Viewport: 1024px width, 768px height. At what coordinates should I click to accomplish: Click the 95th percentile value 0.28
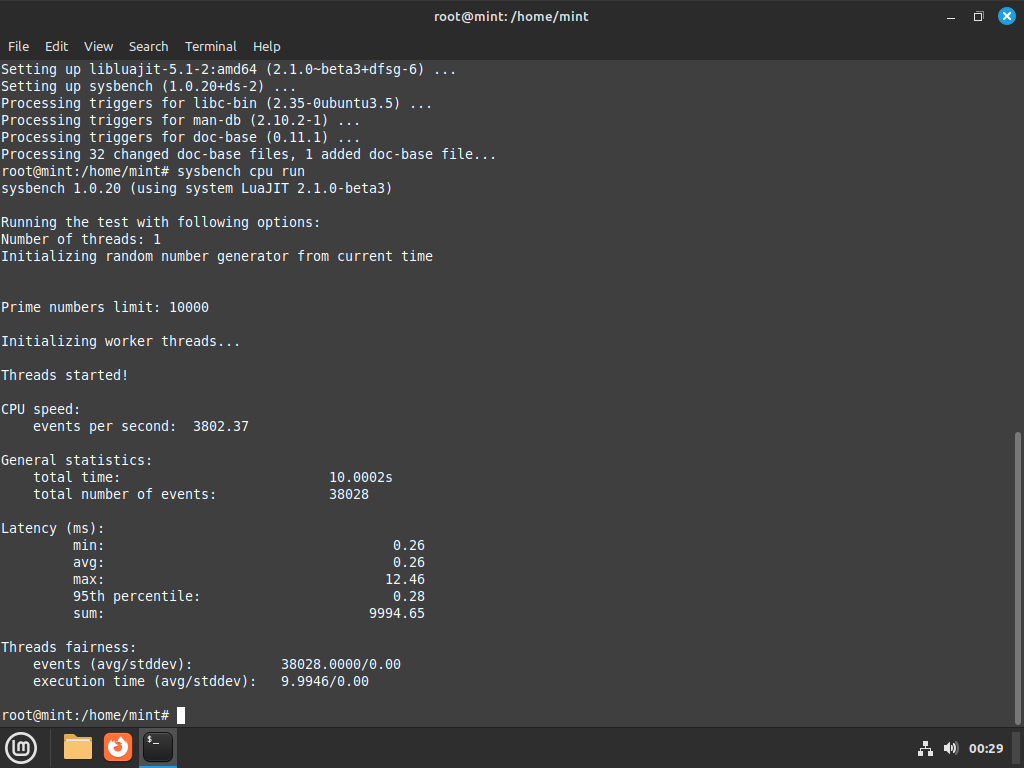click(409, 596)
